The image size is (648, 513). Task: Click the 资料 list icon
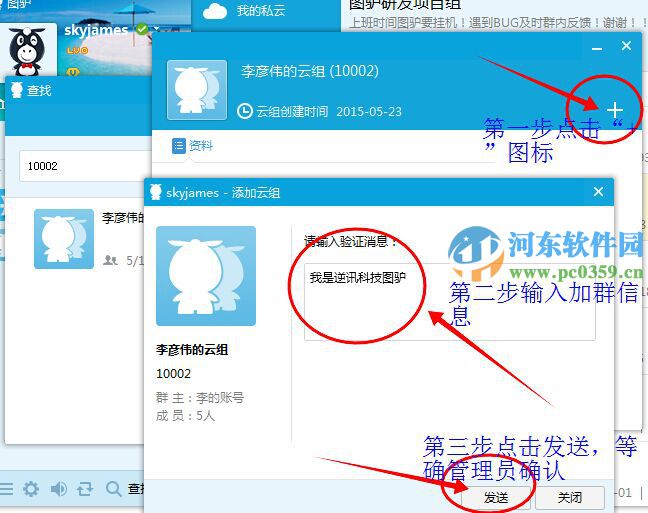pos(179,146)
